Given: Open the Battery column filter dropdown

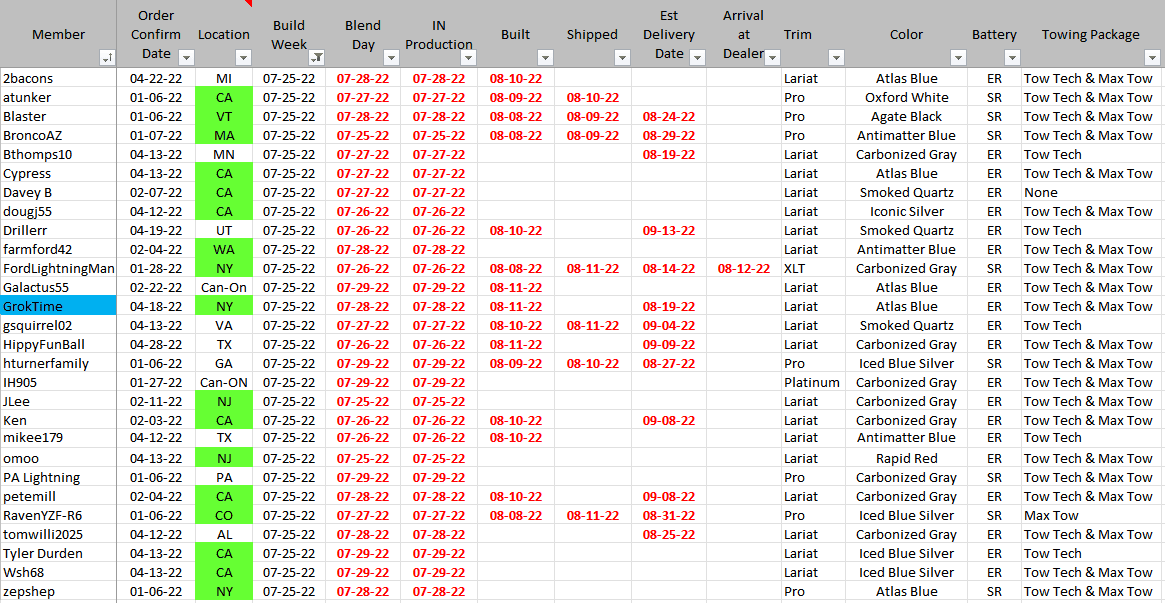Looking at the screenshot, I should point(1010,58).
